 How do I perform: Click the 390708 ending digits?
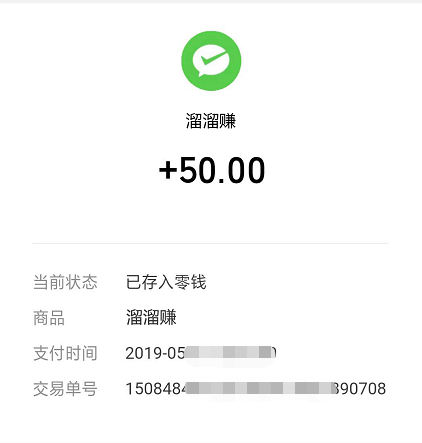tap(360, 389)
